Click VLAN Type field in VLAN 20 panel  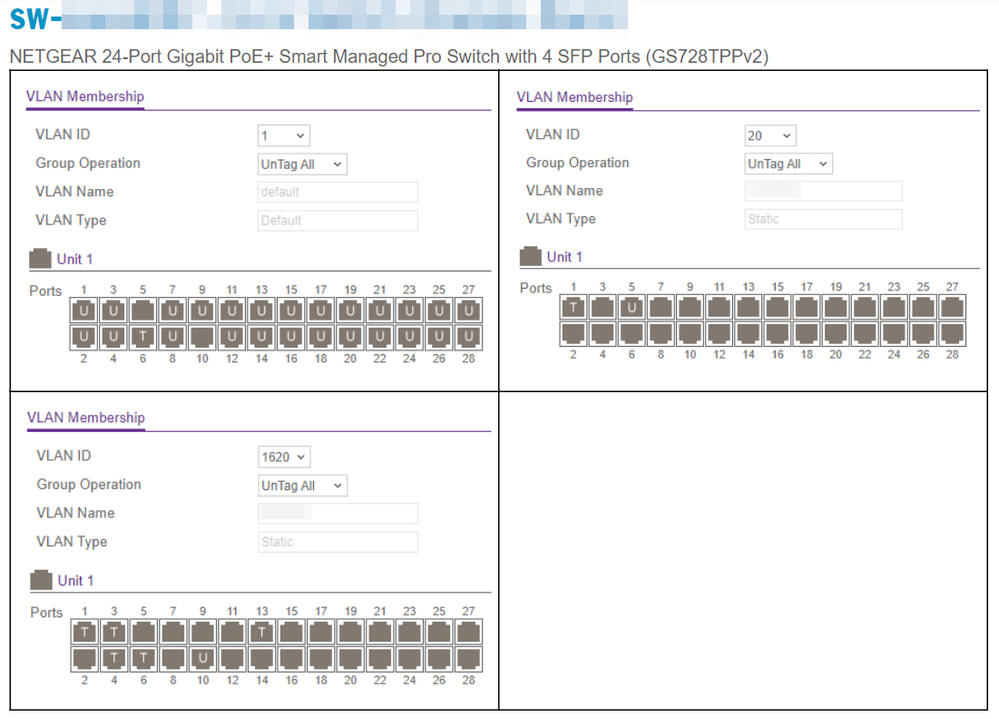tap(823, 219)
